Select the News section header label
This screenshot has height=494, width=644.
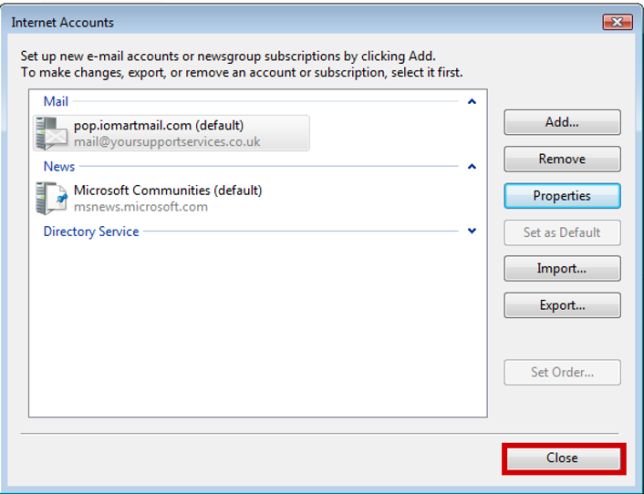coord(59,166)
